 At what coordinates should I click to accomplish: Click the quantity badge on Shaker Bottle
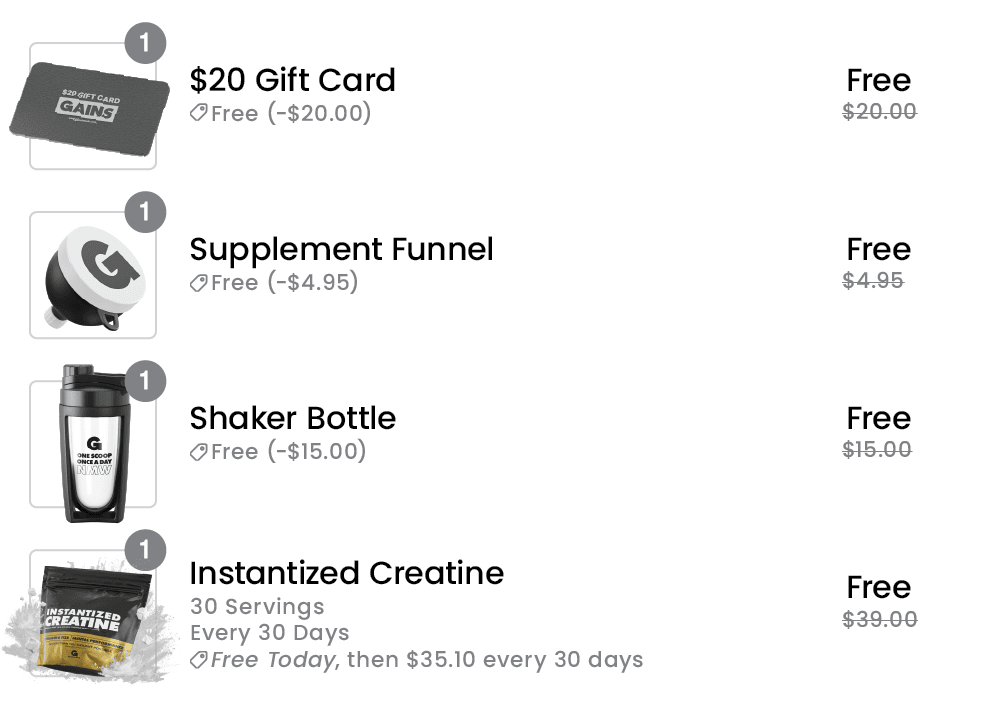[x=145, y=381]
